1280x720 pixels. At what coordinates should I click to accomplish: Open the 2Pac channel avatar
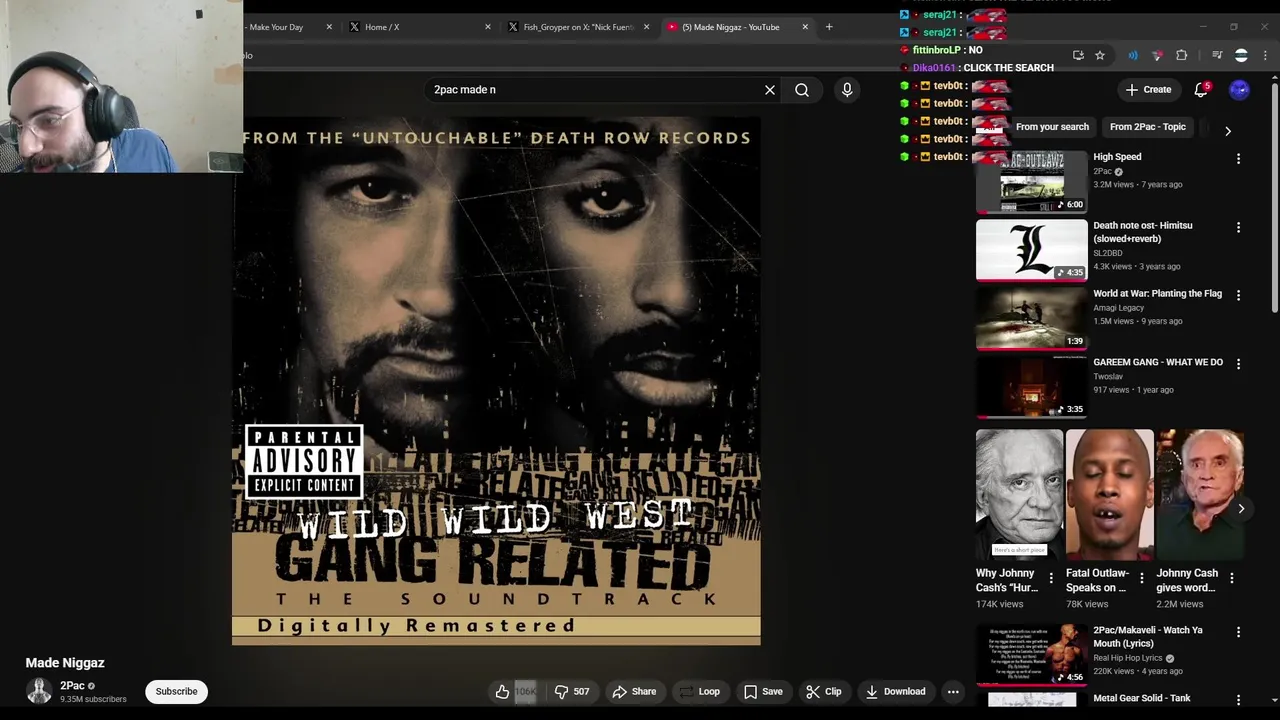tap(39, 691)
